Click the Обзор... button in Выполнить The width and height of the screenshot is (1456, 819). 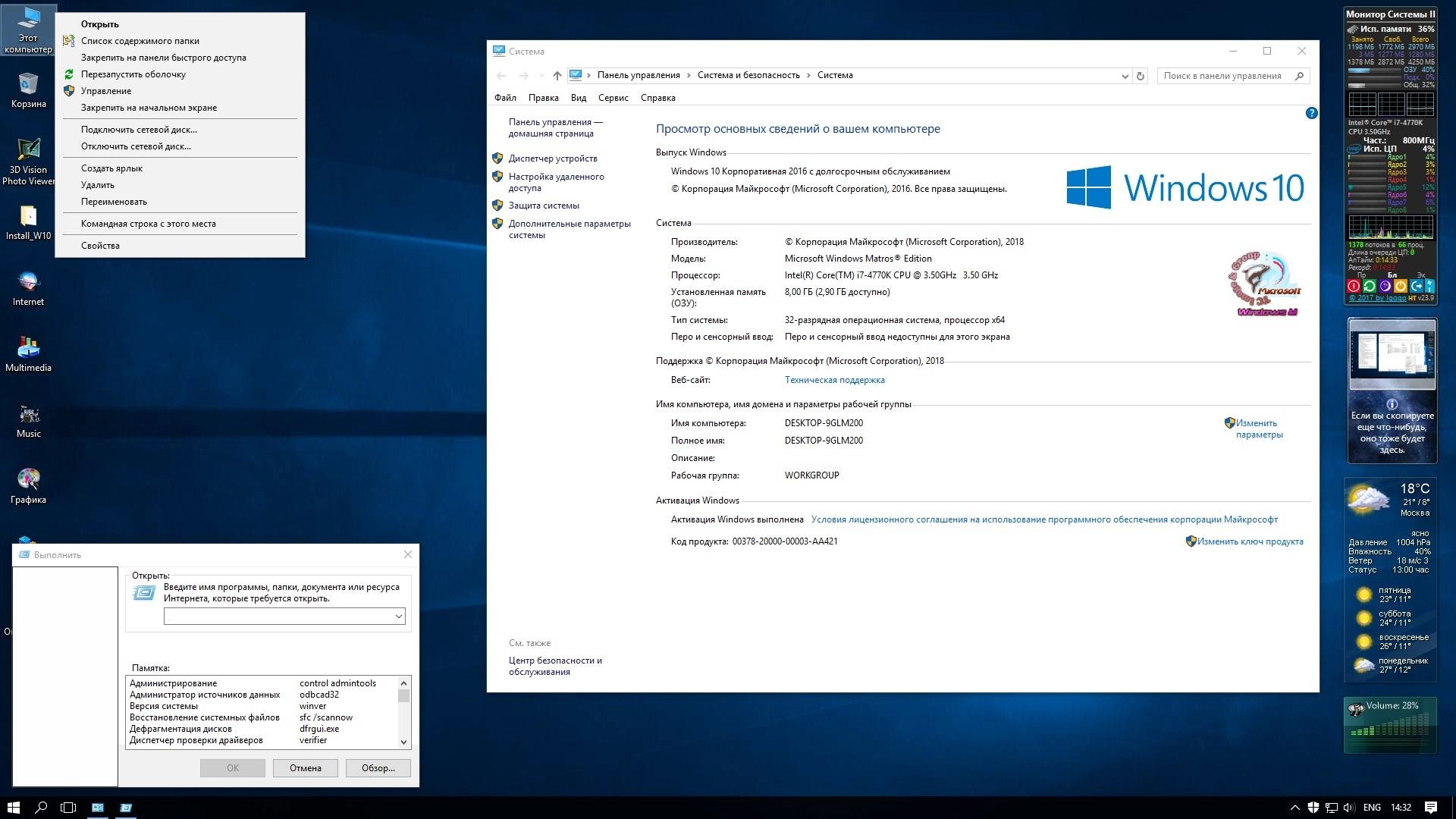pyautogui.click(x=378, y=768)
